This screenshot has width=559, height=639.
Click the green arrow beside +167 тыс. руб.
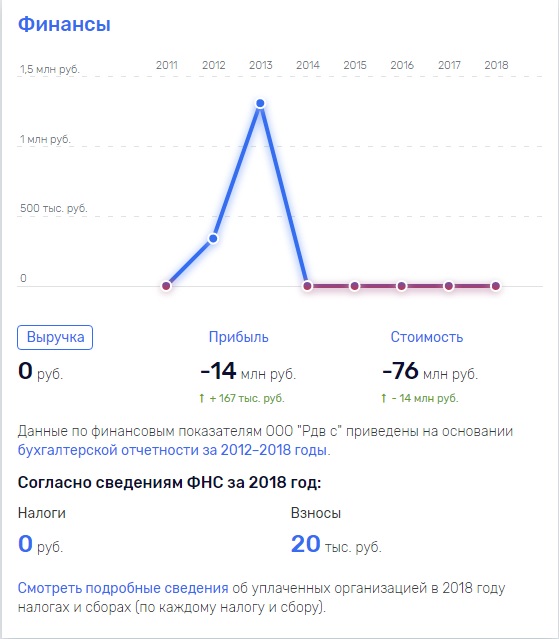[x=201, y=398]
